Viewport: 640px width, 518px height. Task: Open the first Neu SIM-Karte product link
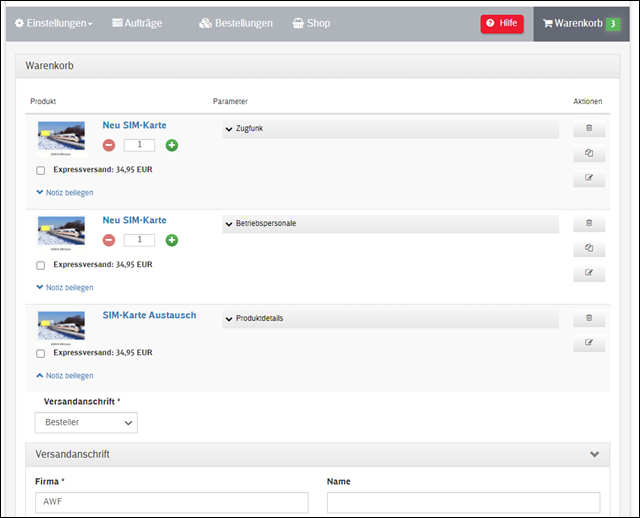(x=134, y=125)
